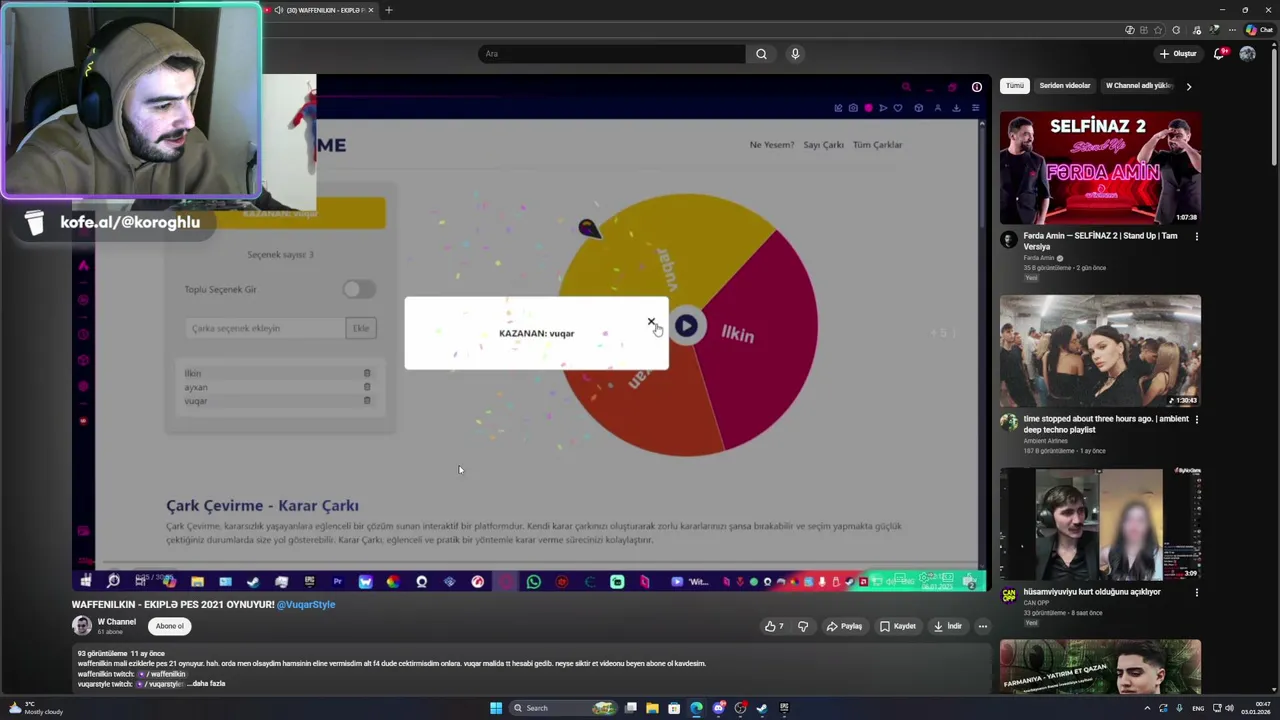Show more filter chips with right arrow
Viewport: 1280px width, 720px height.
click(x=1188, y=86)
